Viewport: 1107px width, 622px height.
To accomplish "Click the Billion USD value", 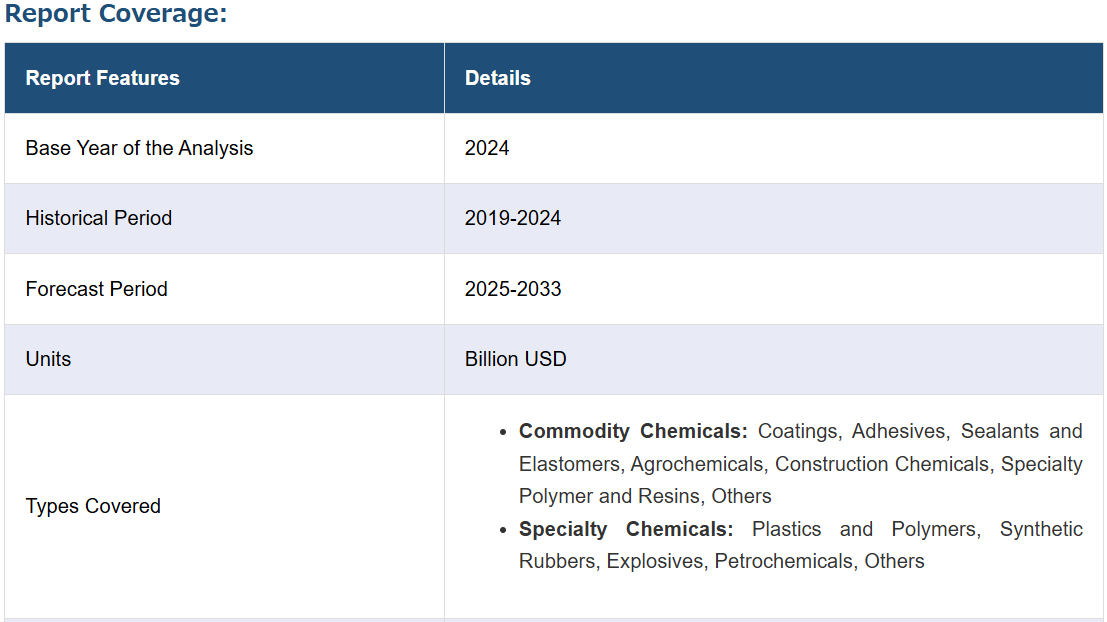I will pyautogui.click(x=515, y=359).
